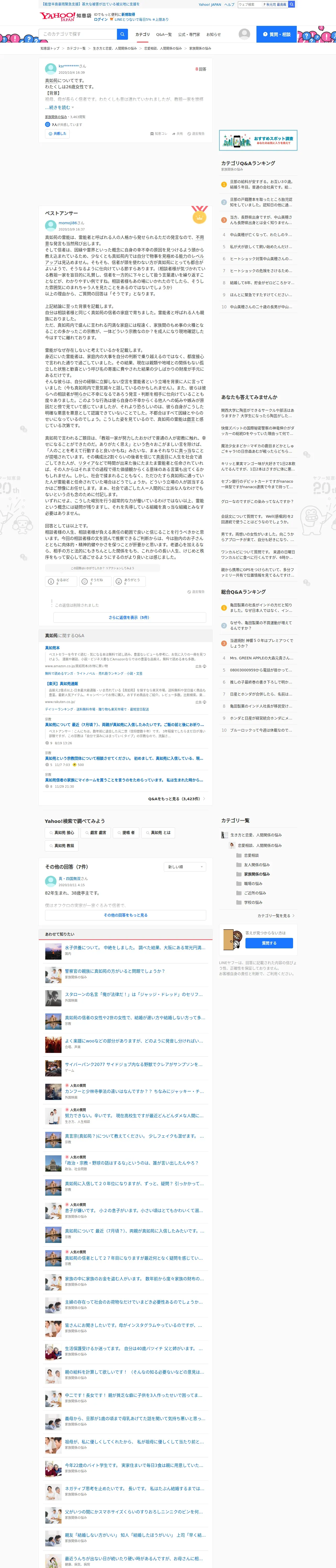Click search chip 提唱 者
Screen dimensions: 336x1568
(126, 833)
